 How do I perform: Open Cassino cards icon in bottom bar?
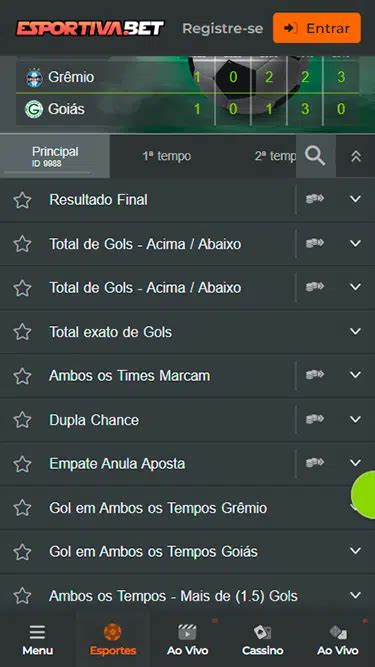click(262, 632)
